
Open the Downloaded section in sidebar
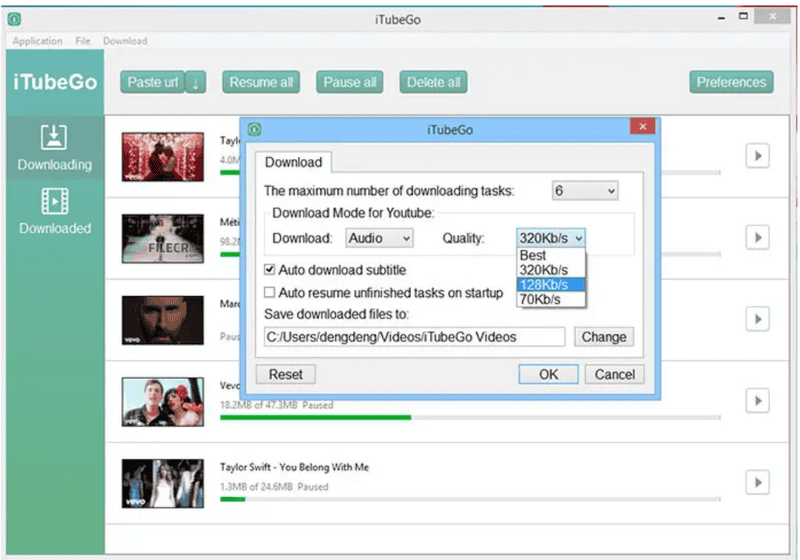(x=55, y=211)
